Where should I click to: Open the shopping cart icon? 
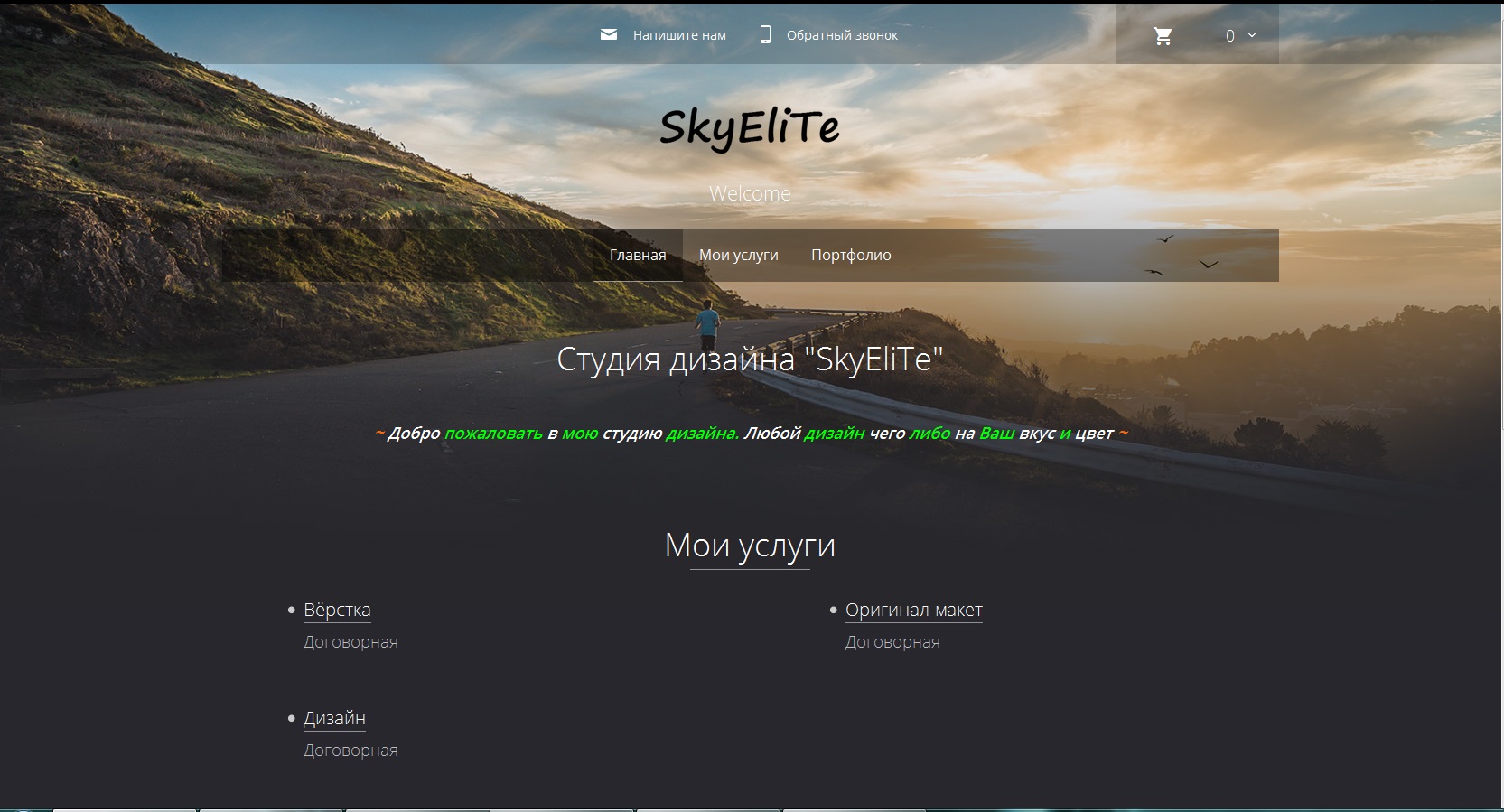pyautogui.click(x=1163, y=36)
